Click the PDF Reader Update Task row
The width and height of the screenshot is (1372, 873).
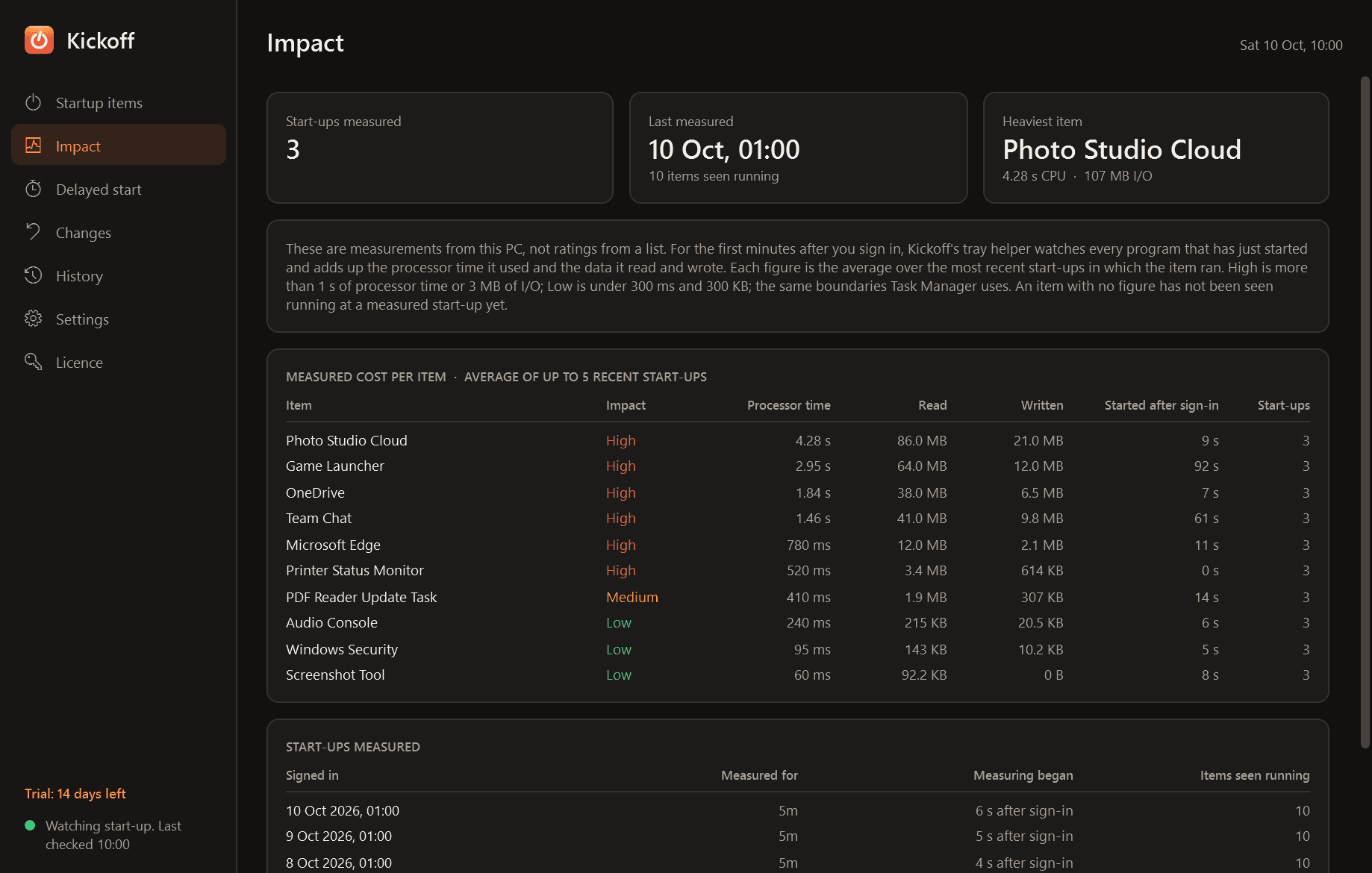click(x=797, y=598)
